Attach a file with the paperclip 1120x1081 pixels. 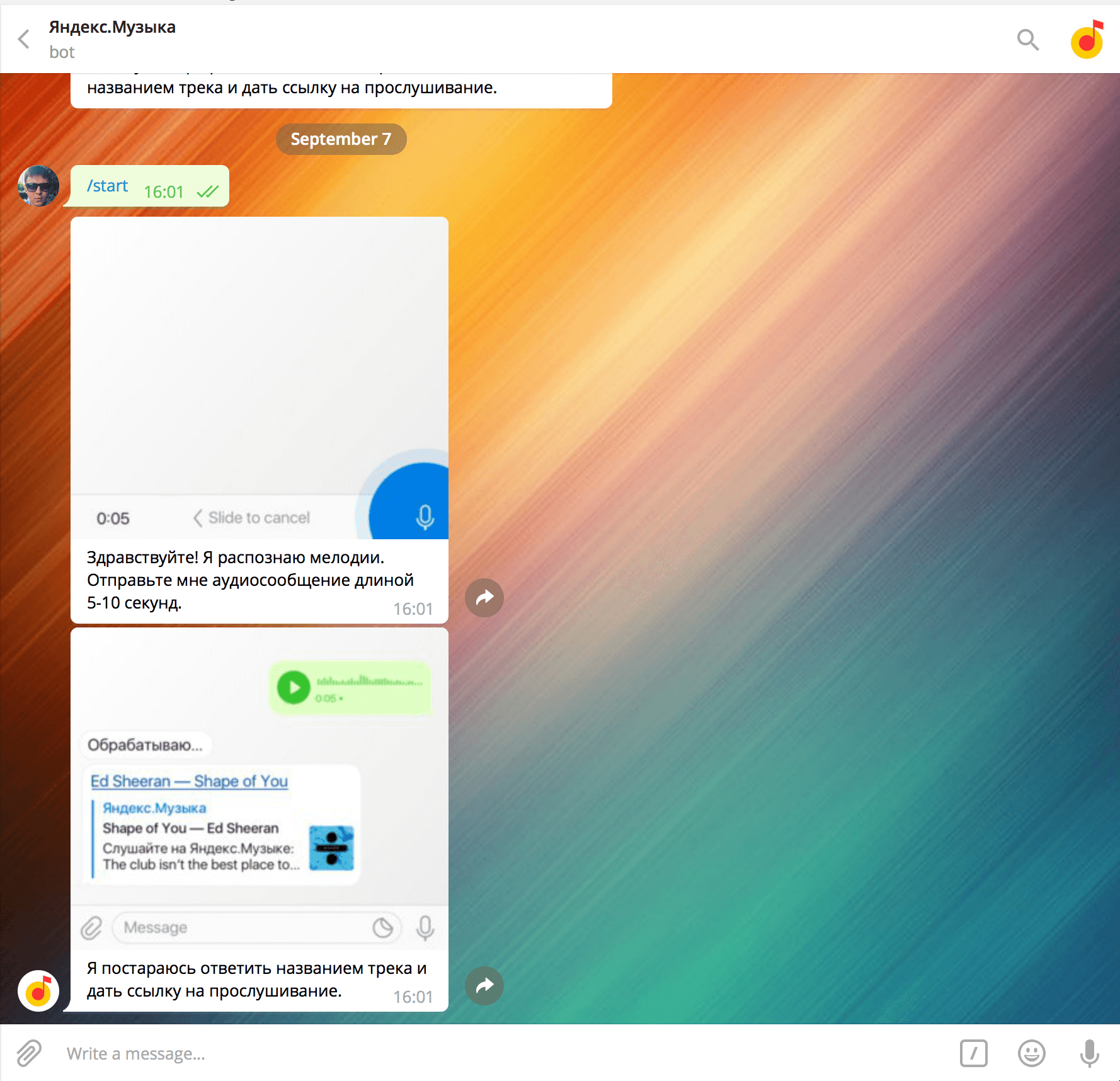29,1053
